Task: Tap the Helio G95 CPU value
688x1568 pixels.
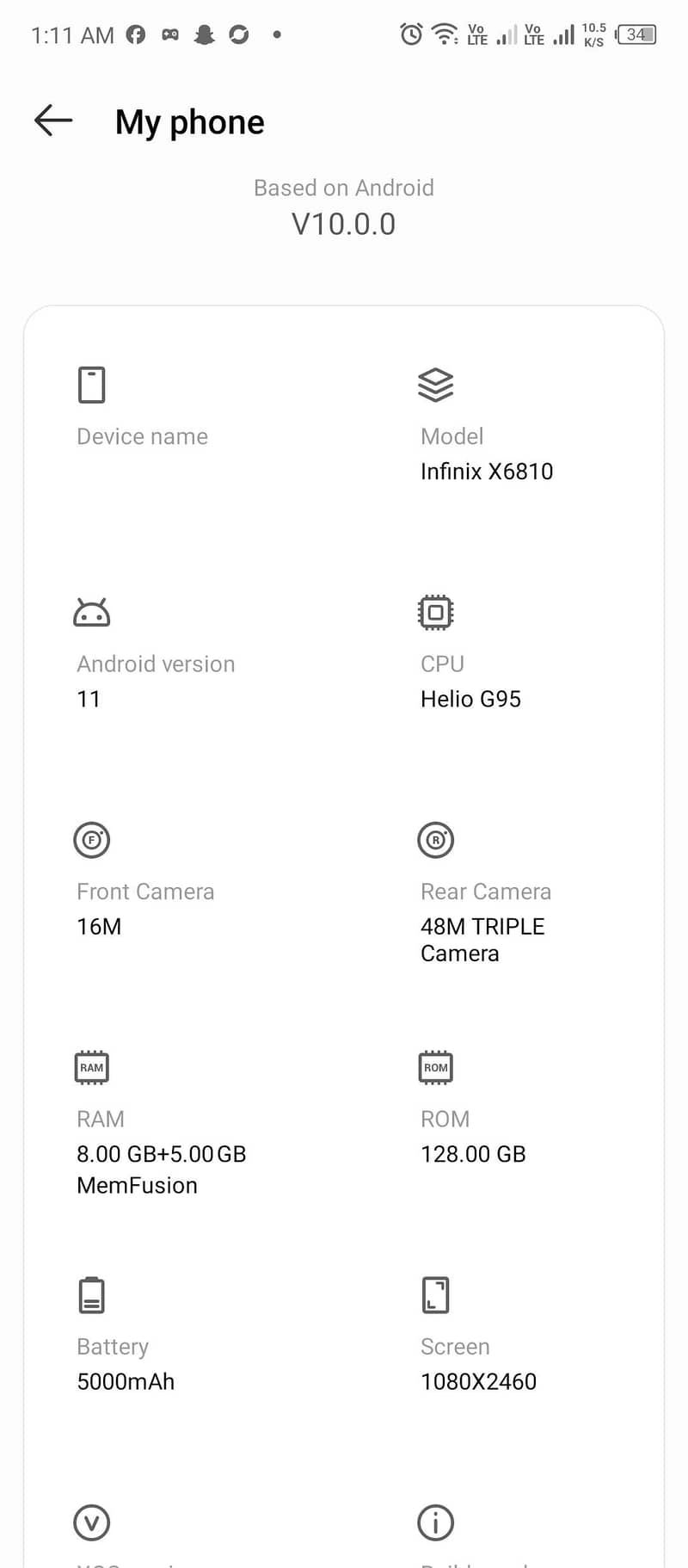Action: click(470, 699)
